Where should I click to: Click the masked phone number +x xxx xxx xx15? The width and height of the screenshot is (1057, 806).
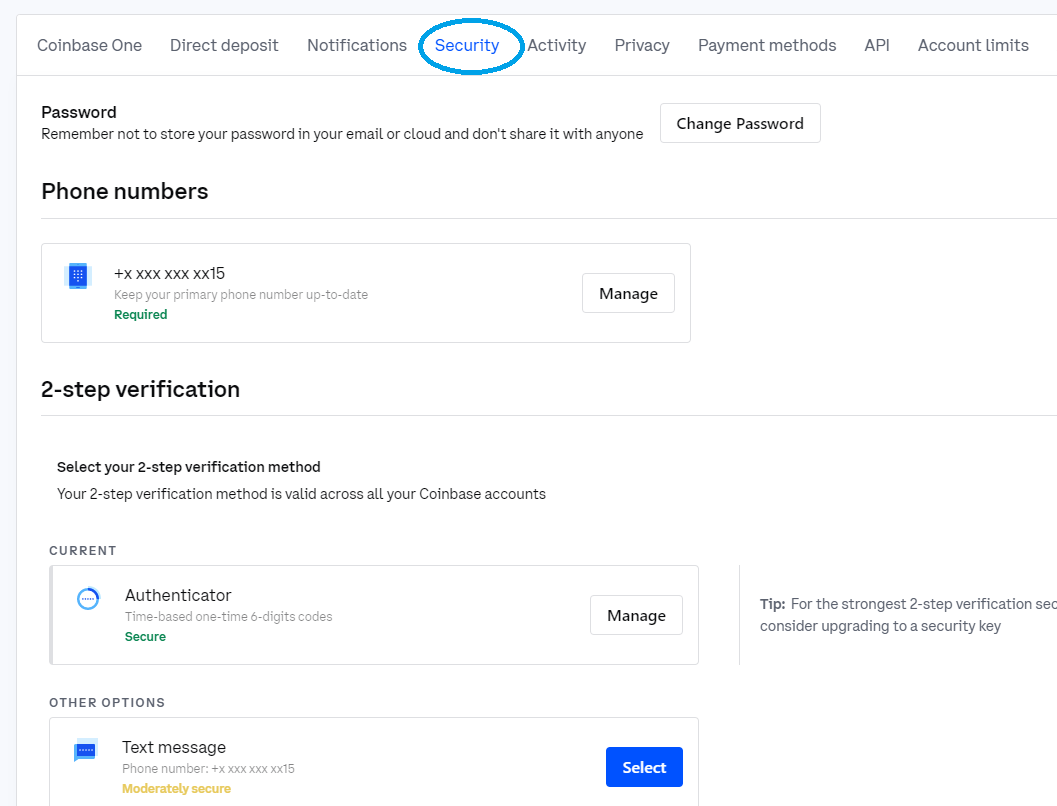coord(169,274)
